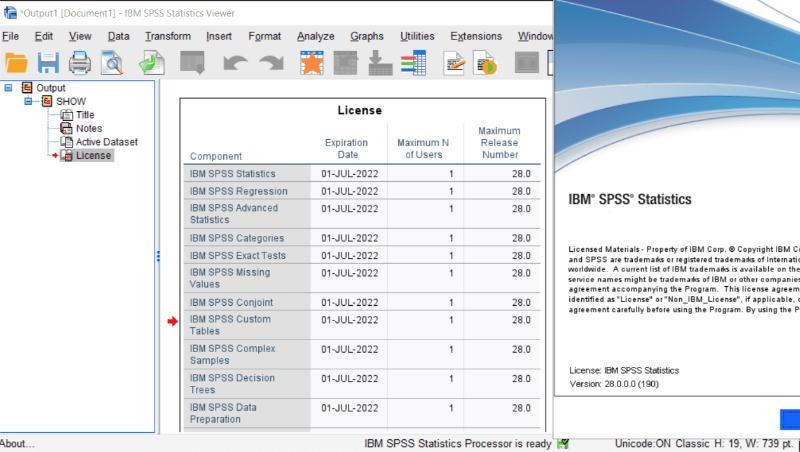Click Designate Window gray toolbar icon
800x452 pixels.
pos(527,63)
